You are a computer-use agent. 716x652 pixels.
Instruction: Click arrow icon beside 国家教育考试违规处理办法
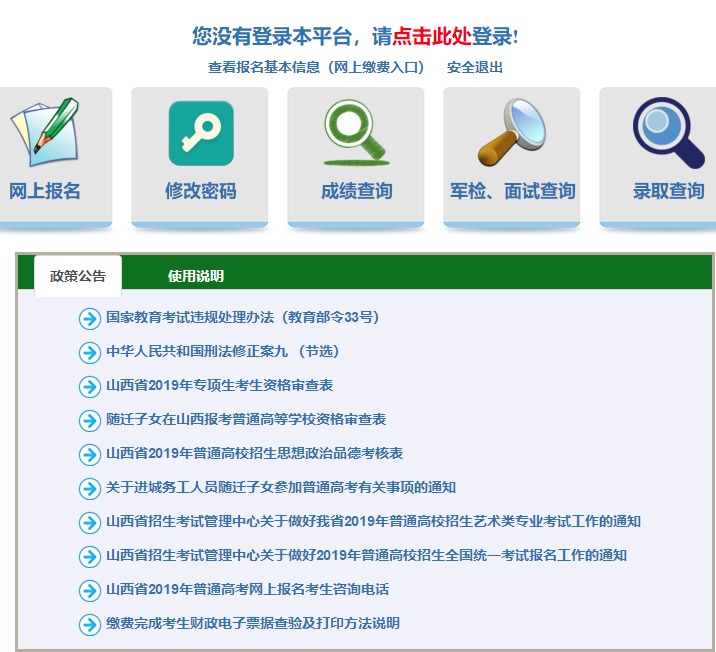[90, 318]
